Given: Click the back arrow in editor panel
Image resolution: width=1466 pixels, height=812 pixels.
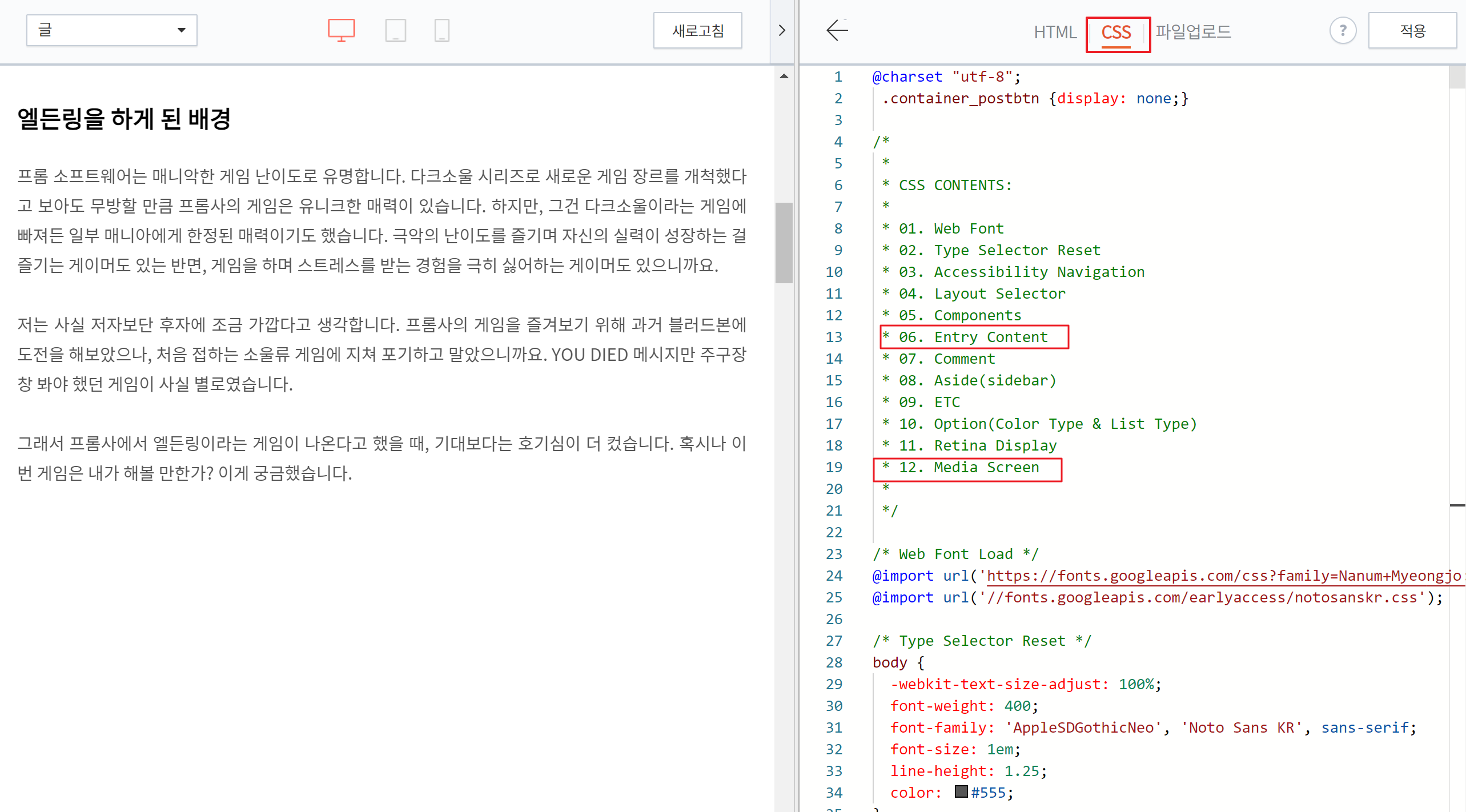Looking at the screenshot, I should tap(837, 30).
